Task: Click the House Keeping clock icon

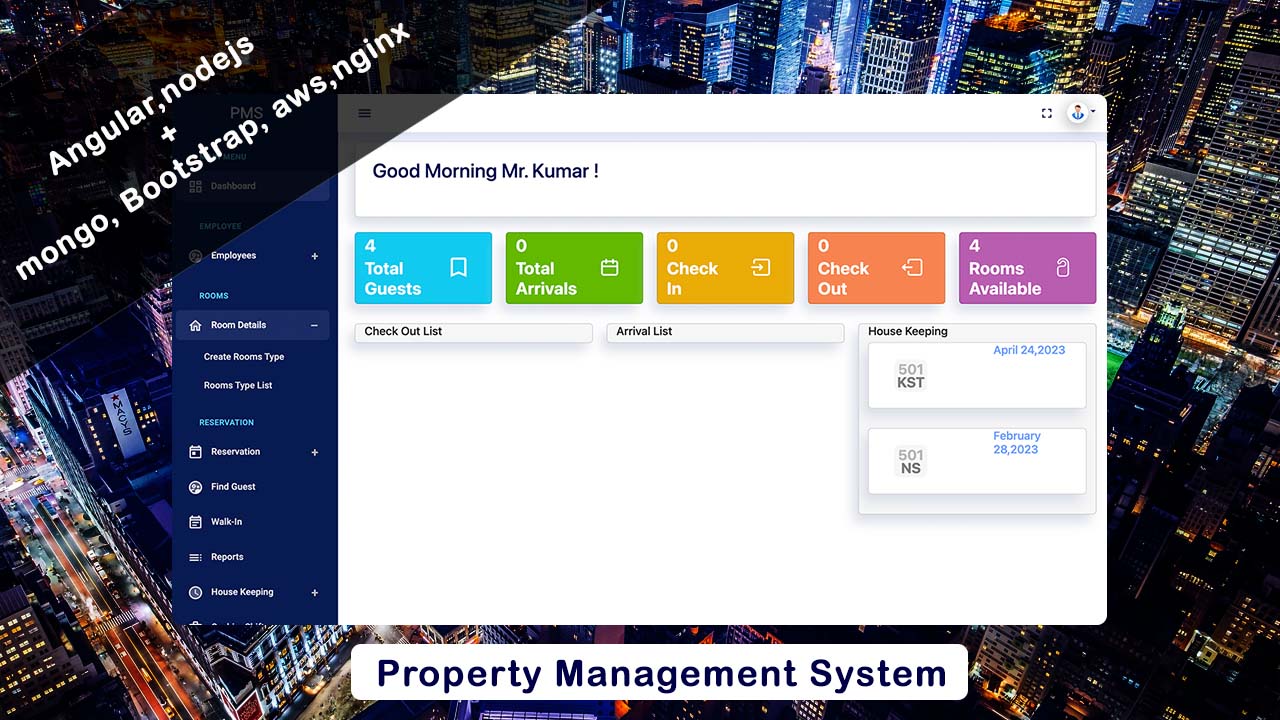Action: pos(195,592)
